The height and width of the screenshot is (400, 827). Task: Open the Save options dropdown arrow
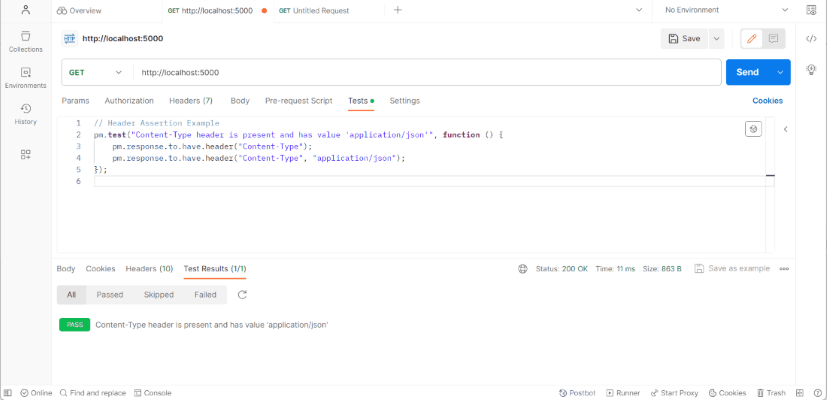pyautogui.click(x=716, y=39)
